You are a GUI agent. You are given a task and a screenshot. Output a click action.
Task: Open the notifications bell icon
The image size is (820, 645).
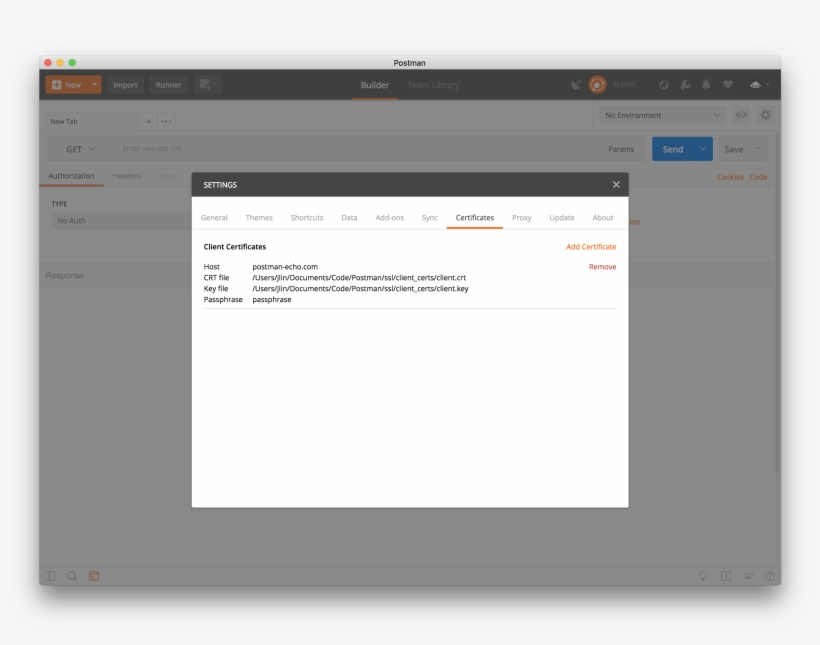[x=706, y=85]
